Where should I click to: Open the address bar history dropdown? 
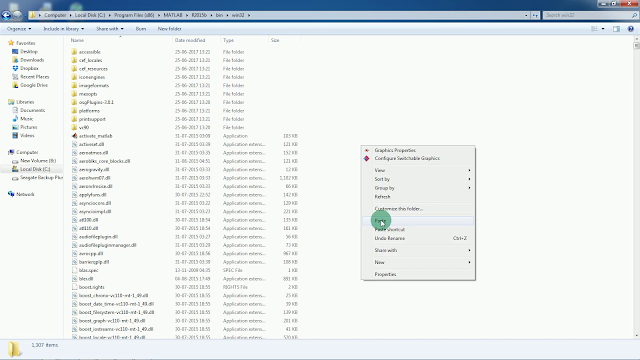click(x=526, y=15)
